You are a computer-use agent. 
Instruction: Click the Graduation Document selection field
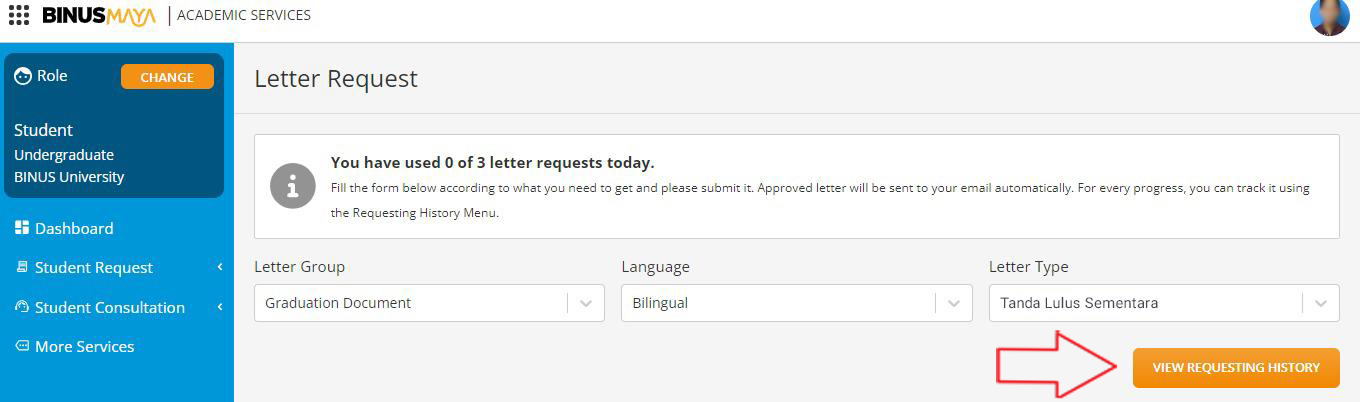pos(410,303)
